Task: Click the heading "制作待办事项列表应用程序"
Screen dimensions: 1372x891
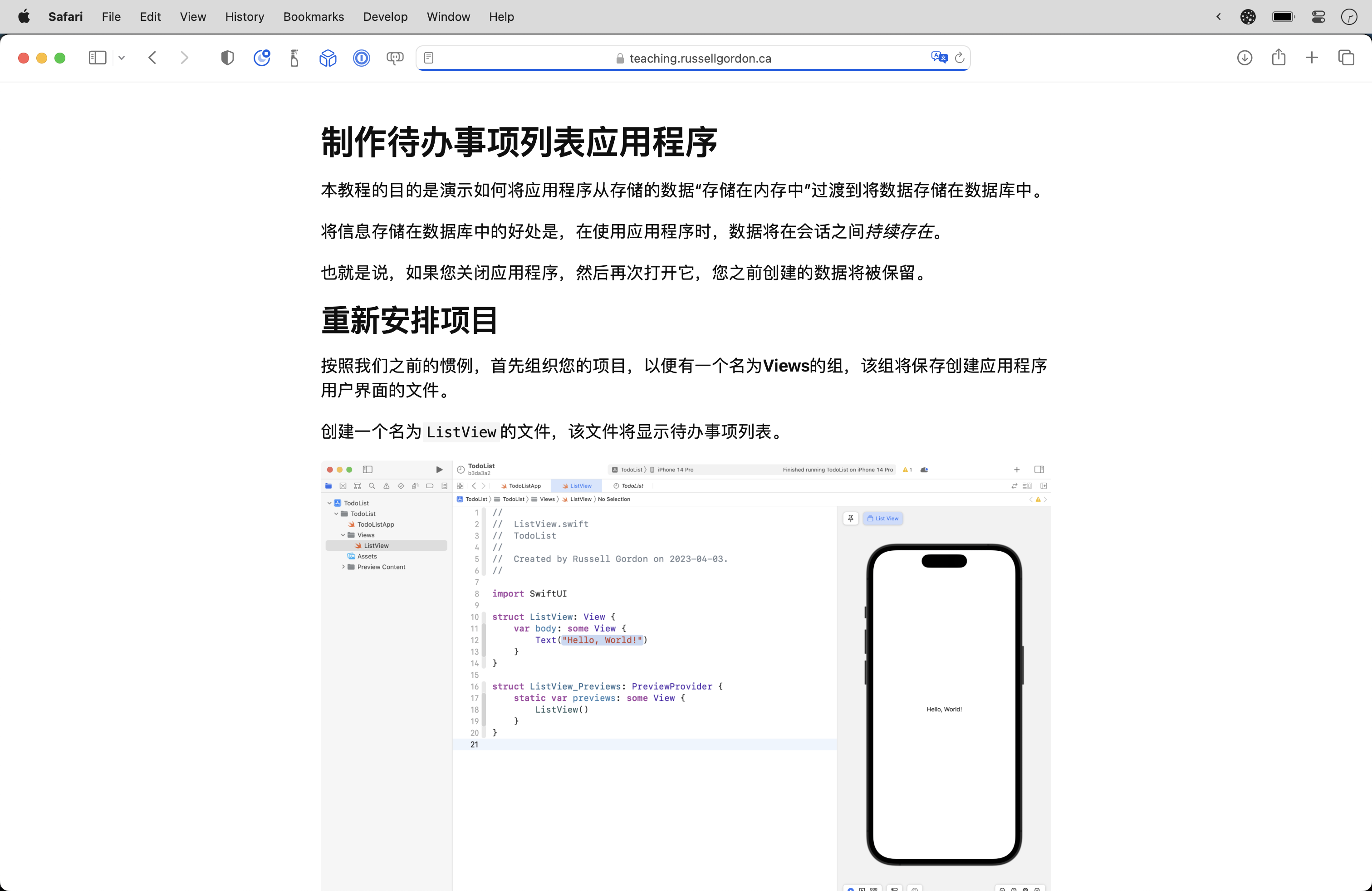Action: pyautogui.click(x=519, y=142)
